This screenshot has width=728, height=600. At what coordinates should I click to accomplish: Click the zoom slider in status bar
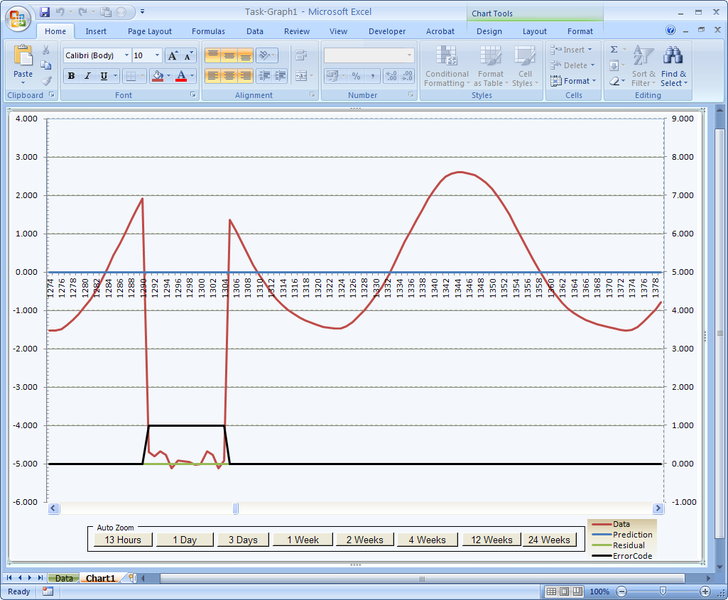pyautogui.click(x=663, y=592)
